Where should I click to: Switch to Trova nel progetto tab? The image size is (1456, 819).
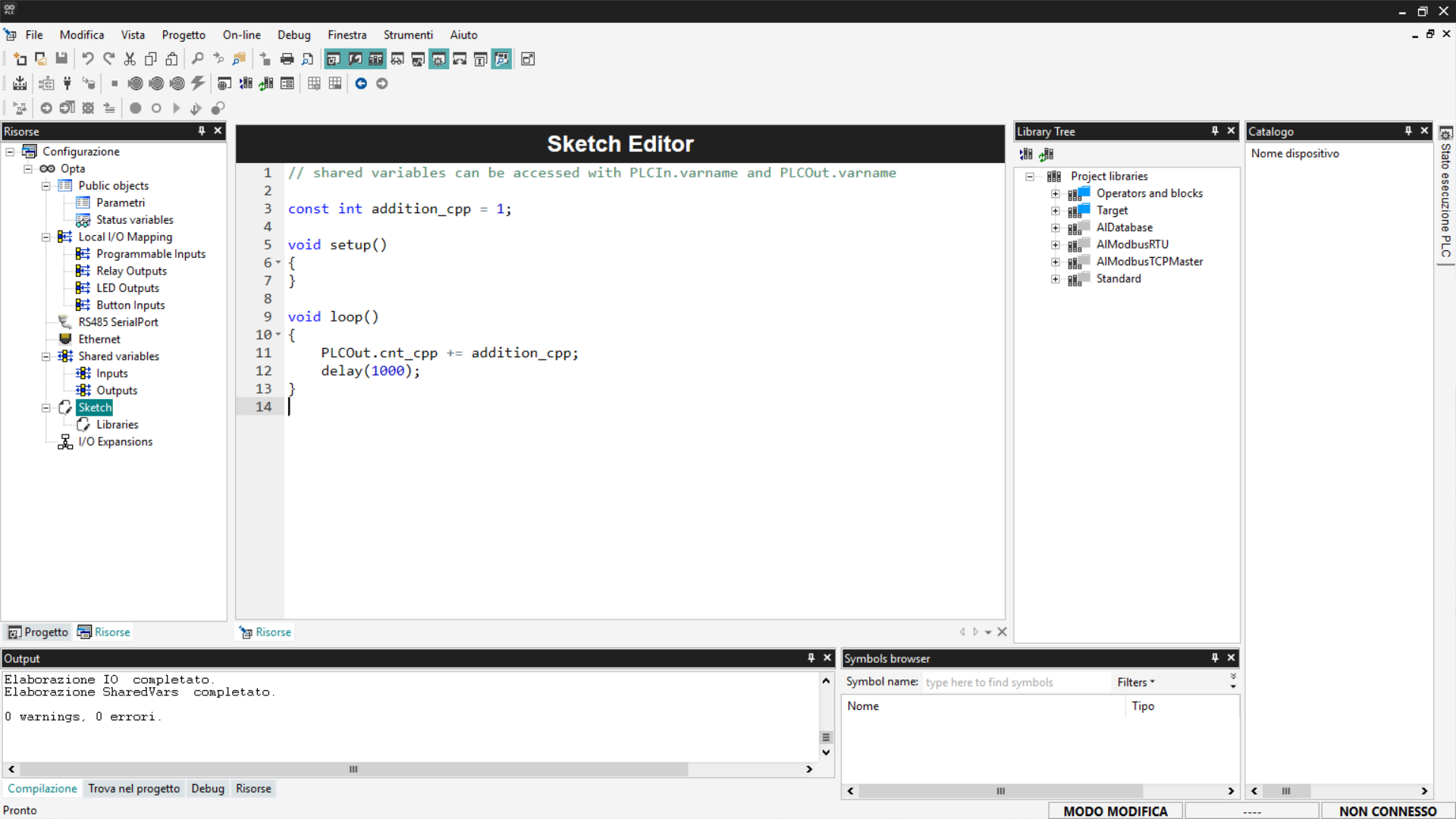[133, 789]
